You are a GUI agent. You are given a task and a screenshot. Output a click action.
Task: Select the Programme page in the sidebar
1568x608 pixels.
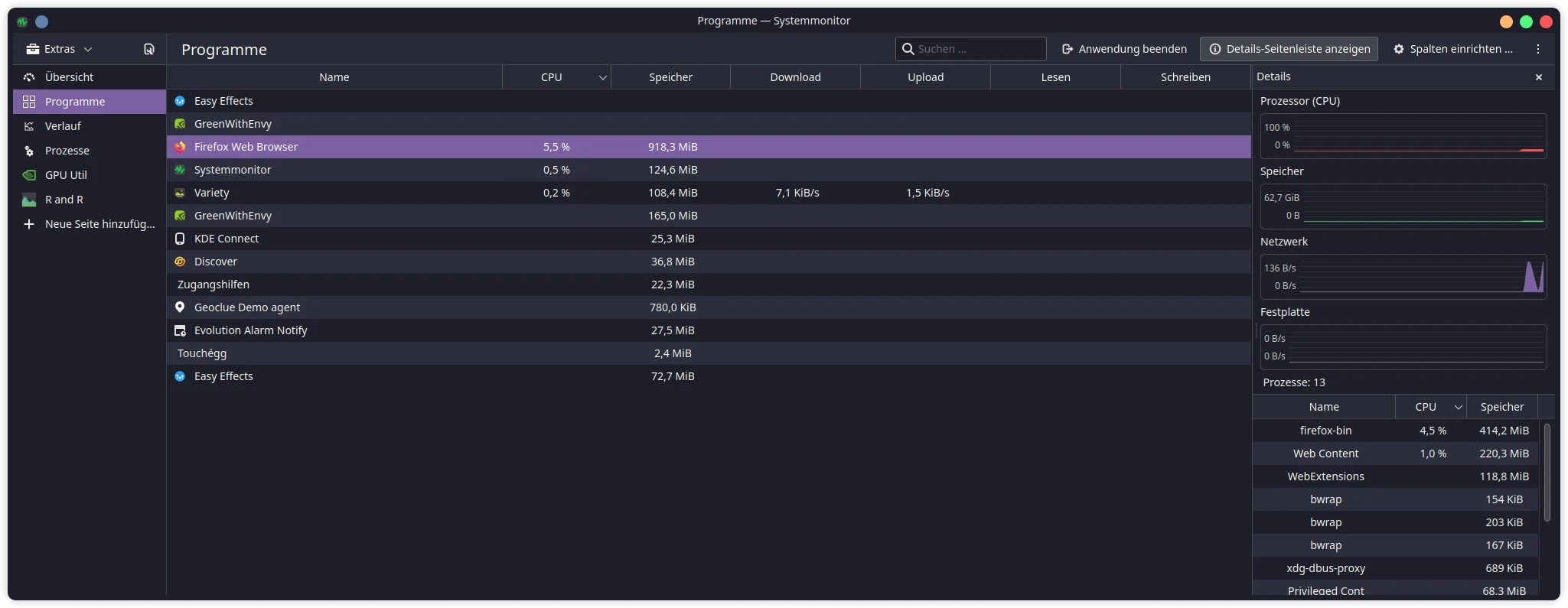90,102
